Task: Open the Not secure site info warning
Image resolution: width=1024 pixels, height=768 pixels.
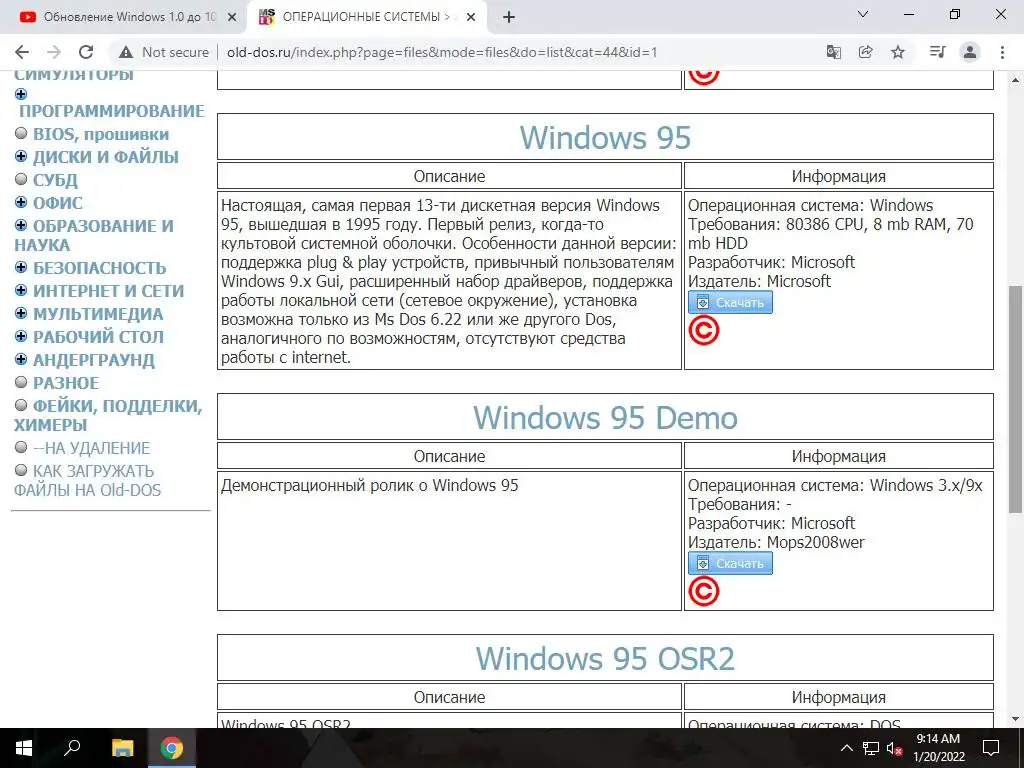Action: click(164, 52)
